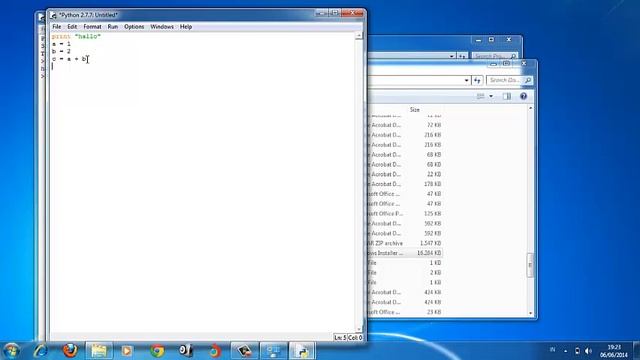Select the Windows Installer file row

[x=405, y=253]
